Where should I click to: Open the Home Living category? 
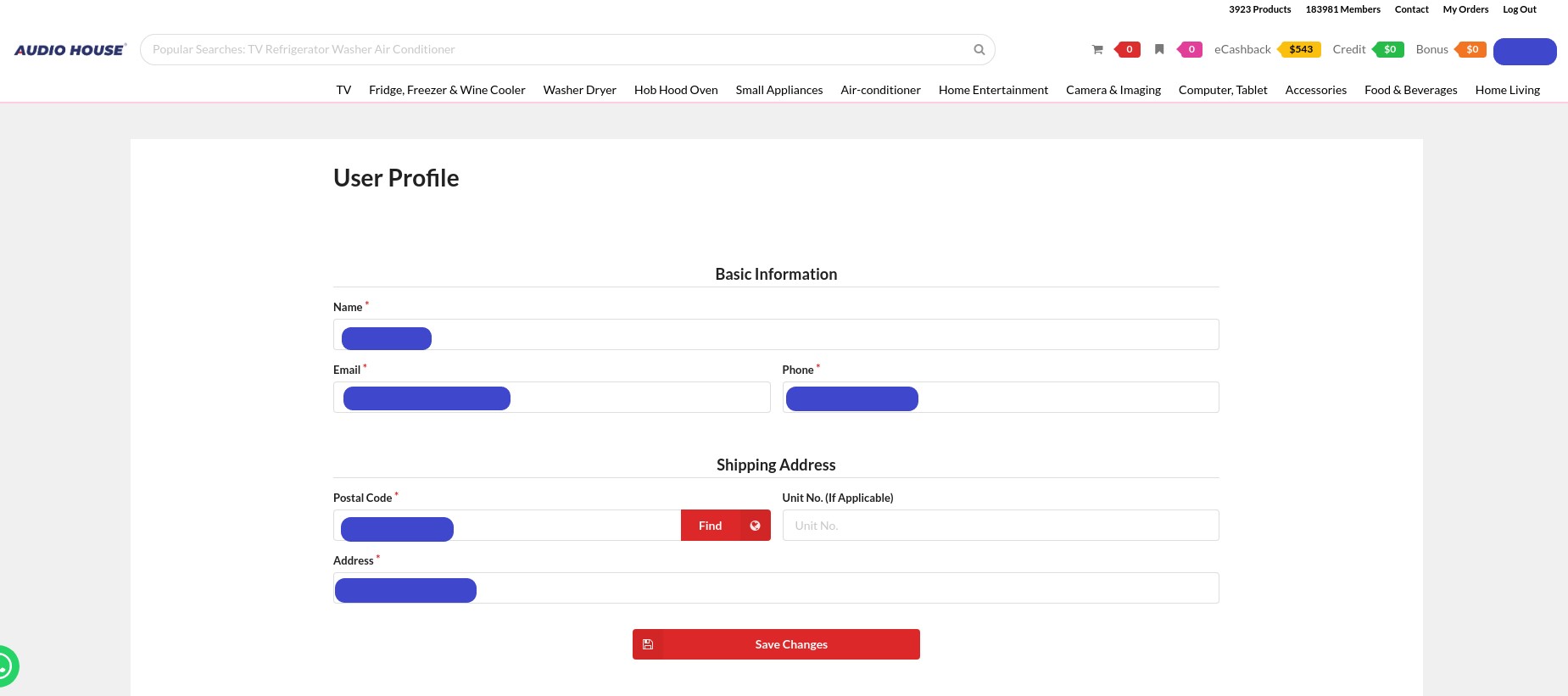(1508, 90)
